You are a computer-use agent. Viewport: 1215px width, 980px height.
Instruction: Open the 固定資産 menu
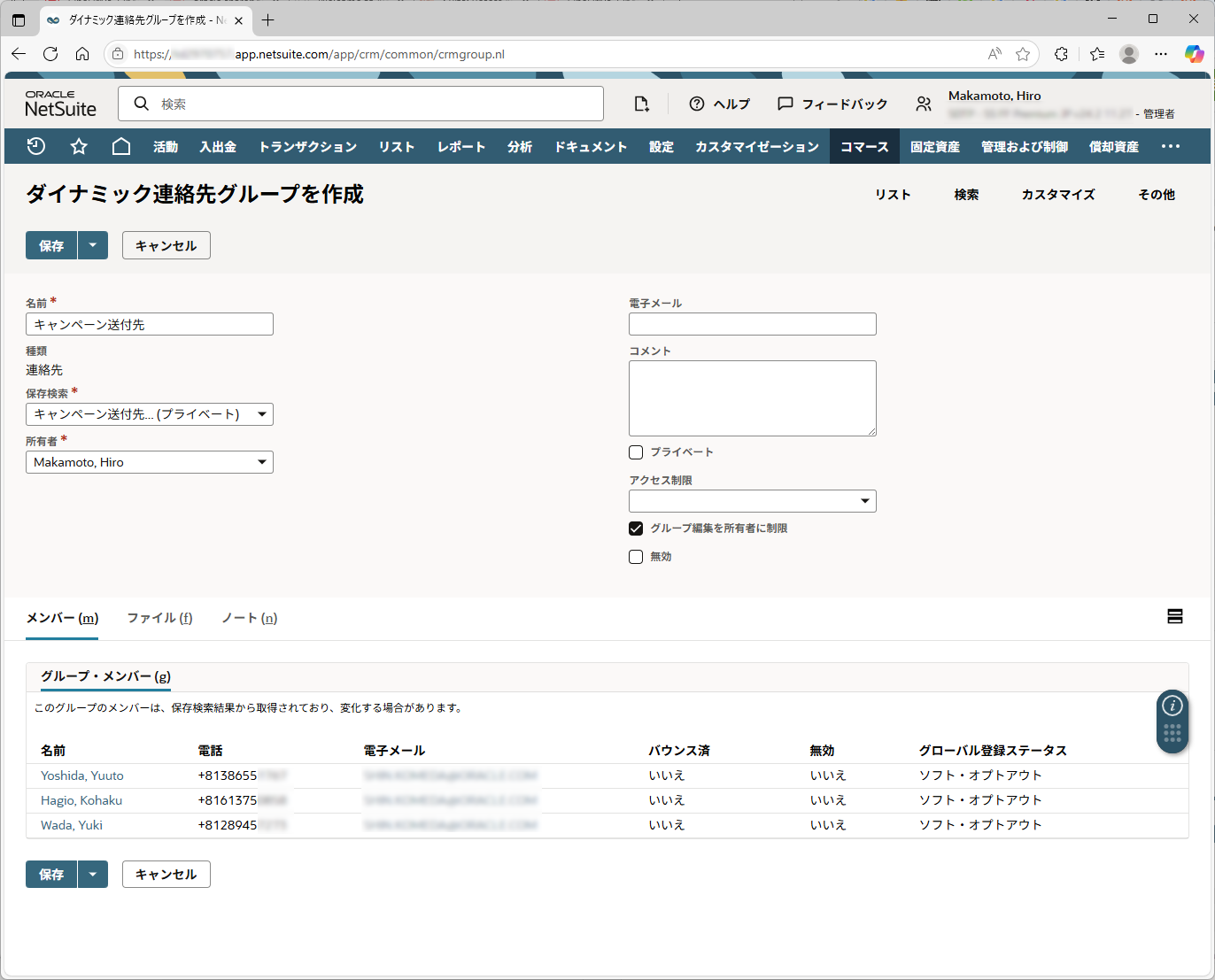[x=935, y=146]
